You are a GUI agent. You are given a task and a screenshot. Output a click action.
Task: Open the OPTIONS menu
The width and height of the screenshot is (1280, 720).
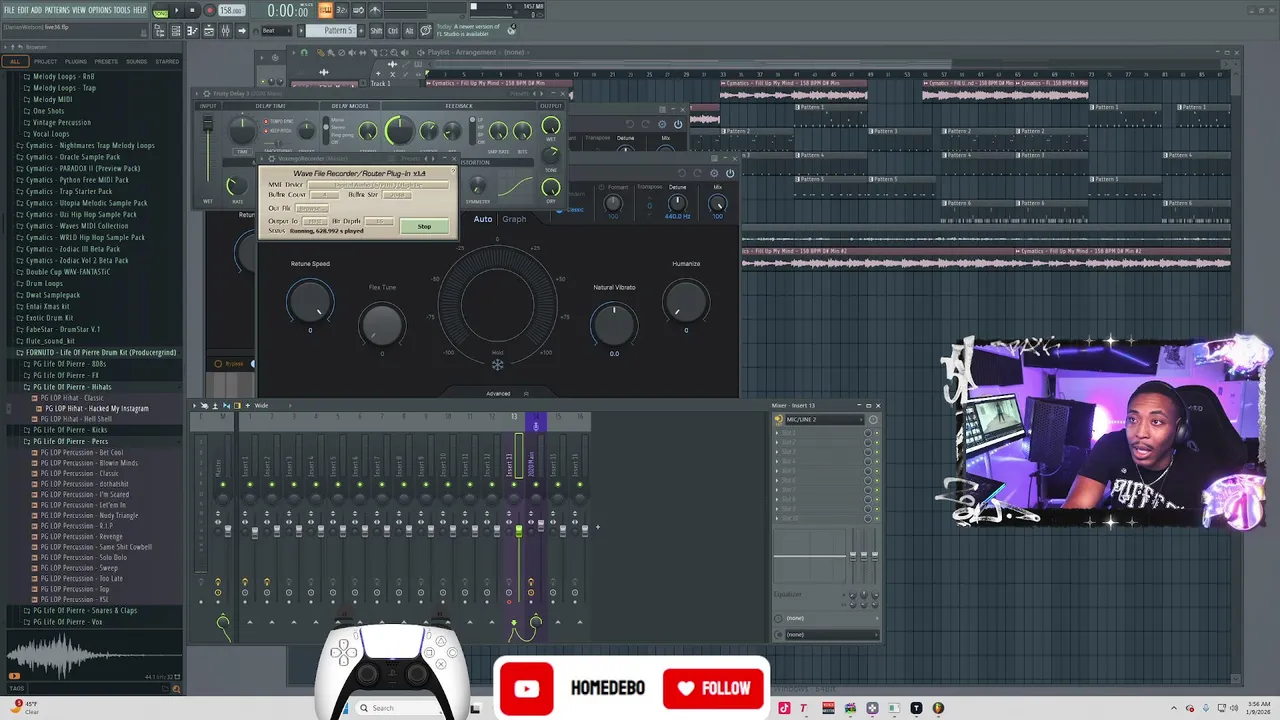[x=100, y=10]
